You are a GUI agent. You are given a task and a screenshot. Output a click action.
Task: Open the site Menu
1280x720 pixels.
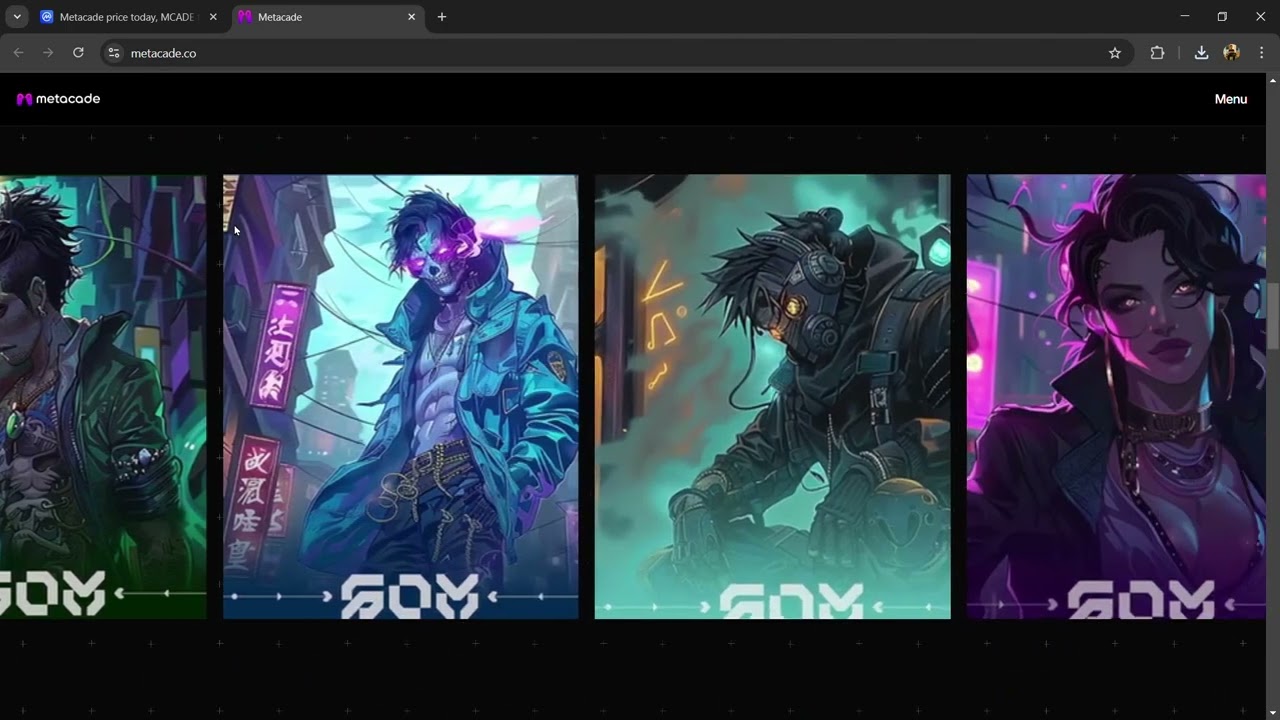pyautogui.click(x=1230, y=99)
